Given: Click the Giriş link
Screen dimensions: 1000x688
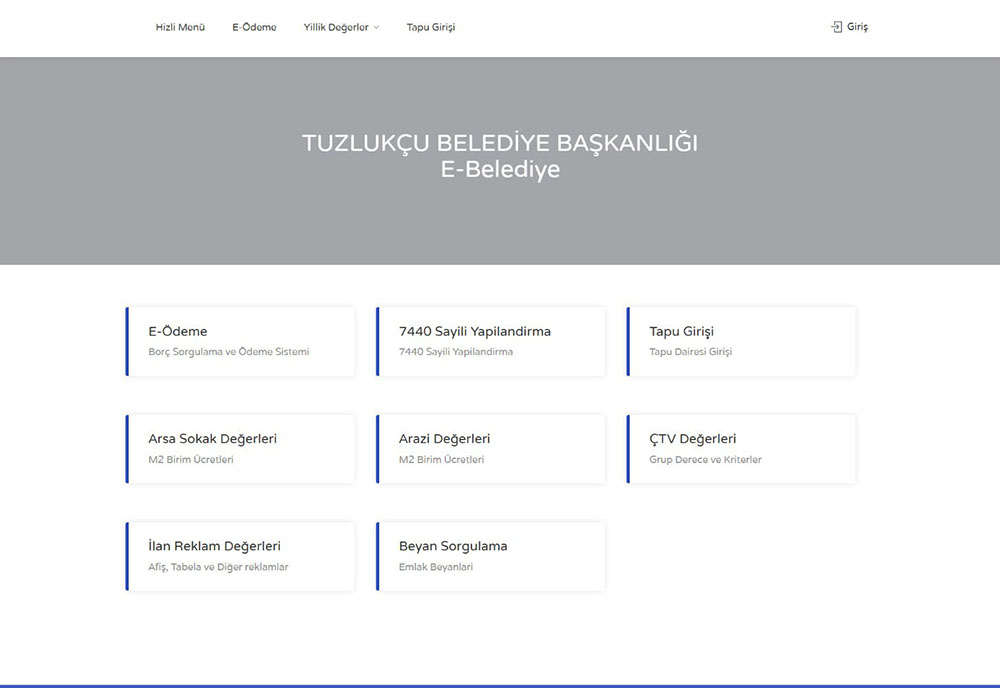Looking at the screenshot, I should (x=855, y=27).
